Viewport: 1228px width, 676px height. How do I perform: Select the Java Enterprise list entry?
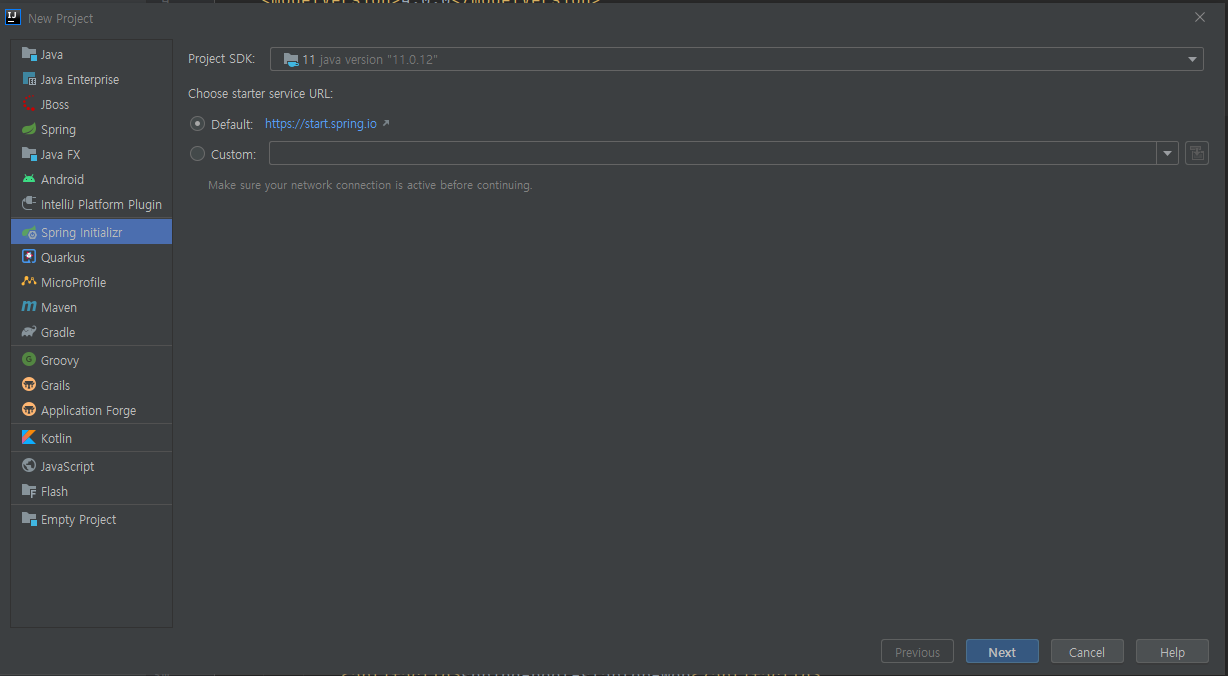(x=91, y=79)
